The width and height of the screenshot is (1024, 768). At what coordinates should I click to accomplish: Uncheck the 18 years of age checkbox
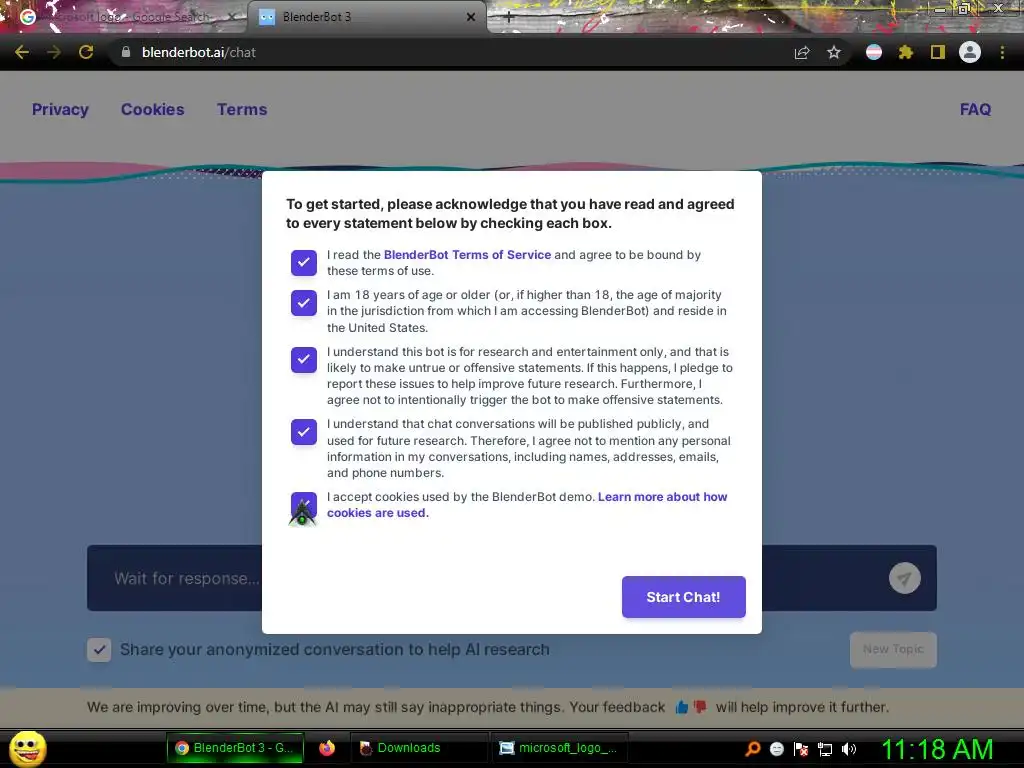304,303
